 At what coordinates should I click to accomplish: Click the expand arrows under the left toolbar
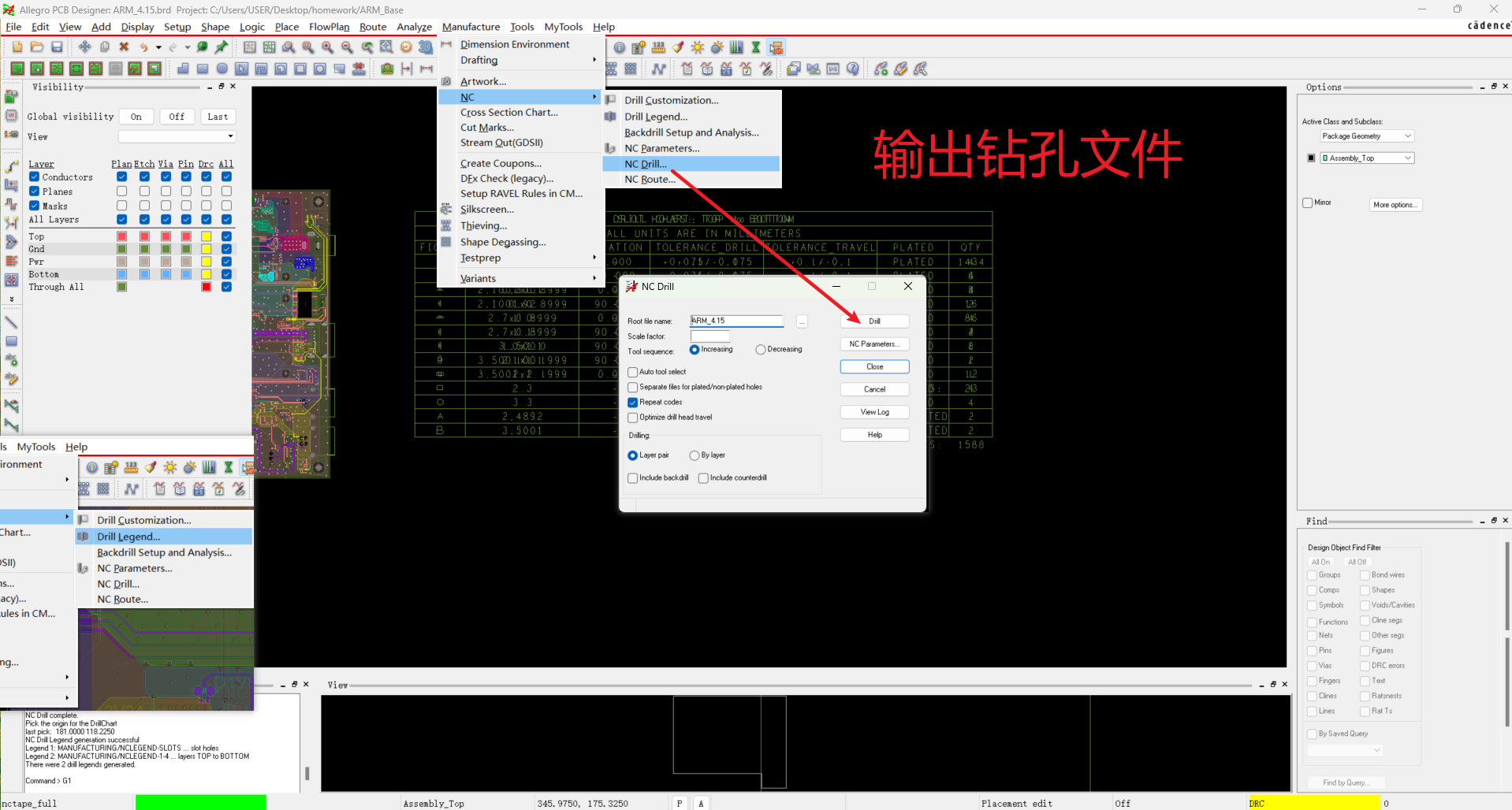(11, 299)
